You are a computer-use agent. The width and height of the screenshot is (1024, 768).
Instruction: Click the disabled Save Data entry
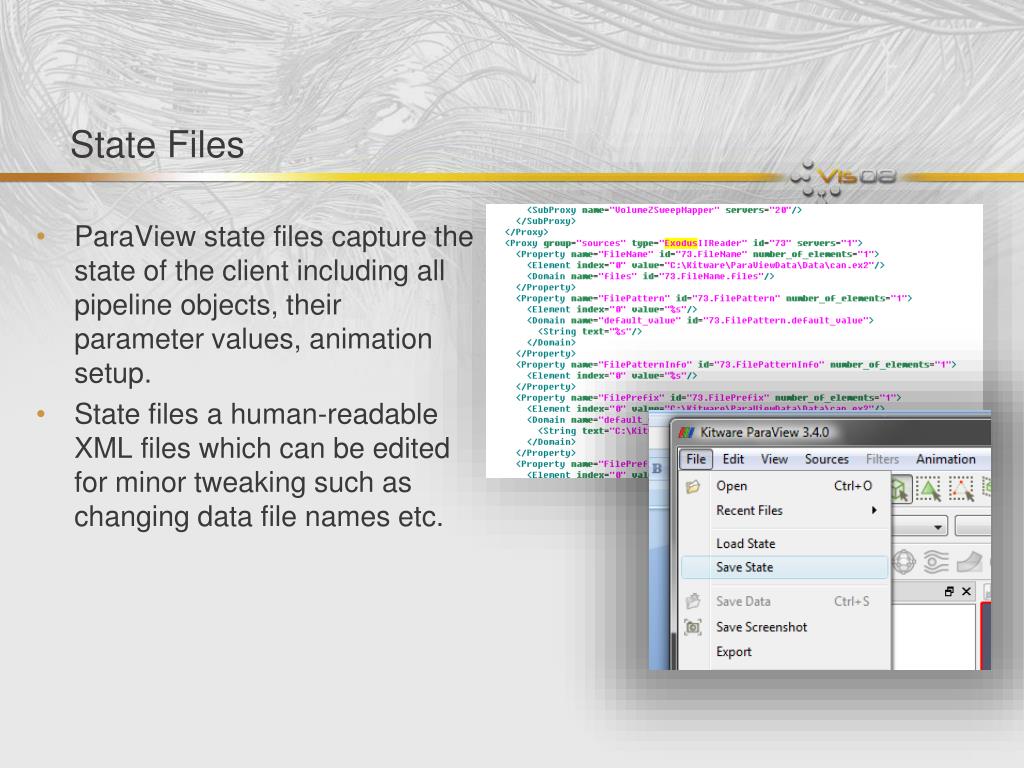(x=786, y=601)
